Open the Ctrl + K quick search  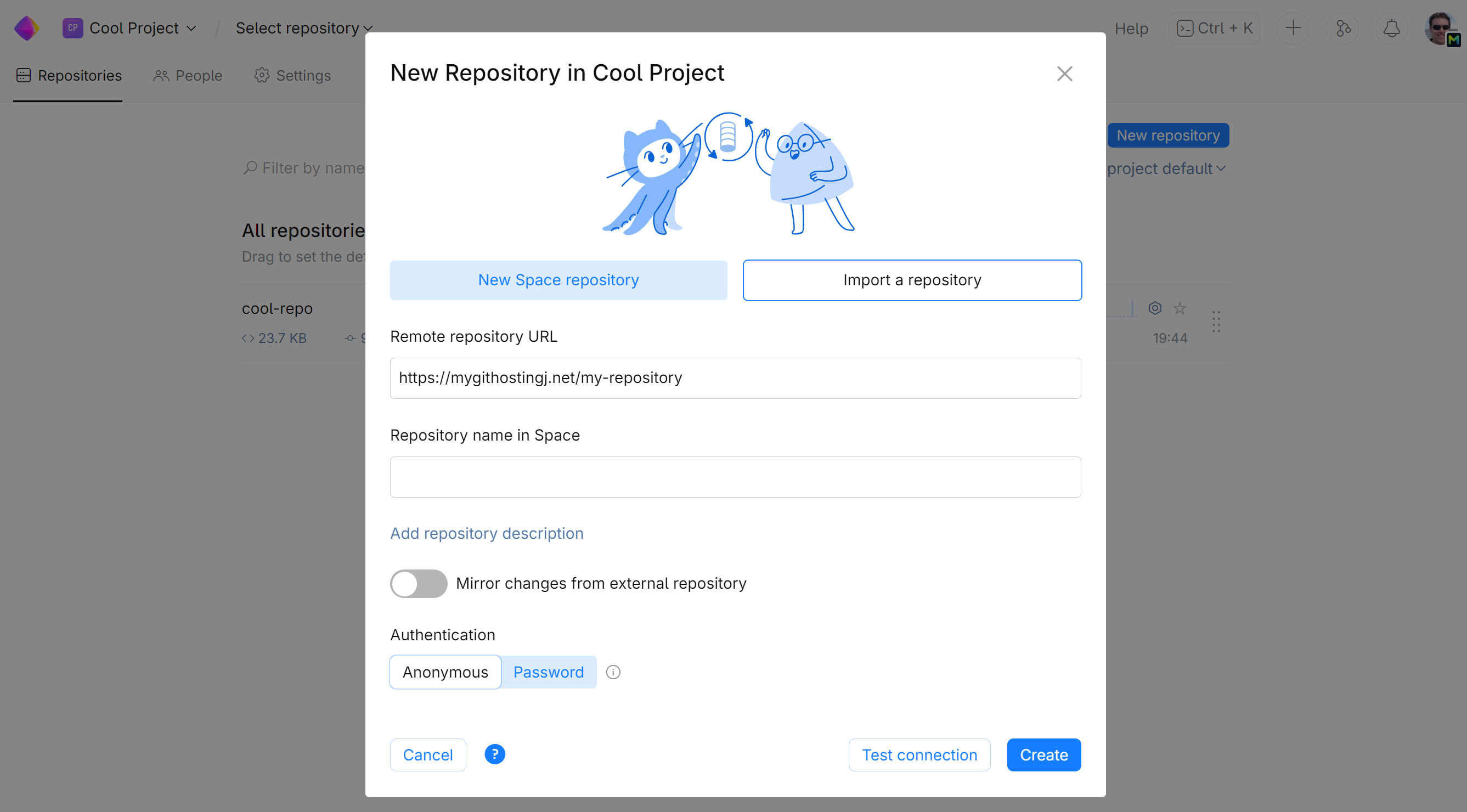coord(1214,28)
